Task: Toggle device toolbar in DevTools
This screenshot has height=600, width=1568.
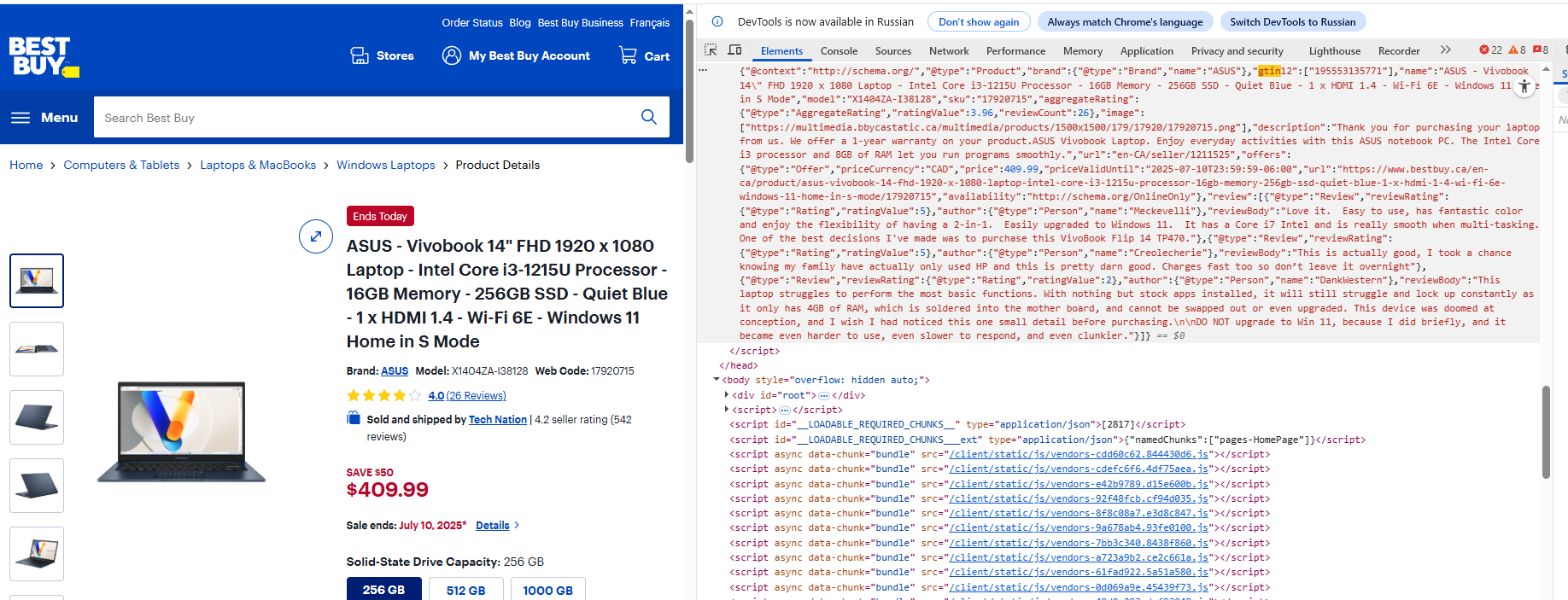Action: (x=734, y=50)
